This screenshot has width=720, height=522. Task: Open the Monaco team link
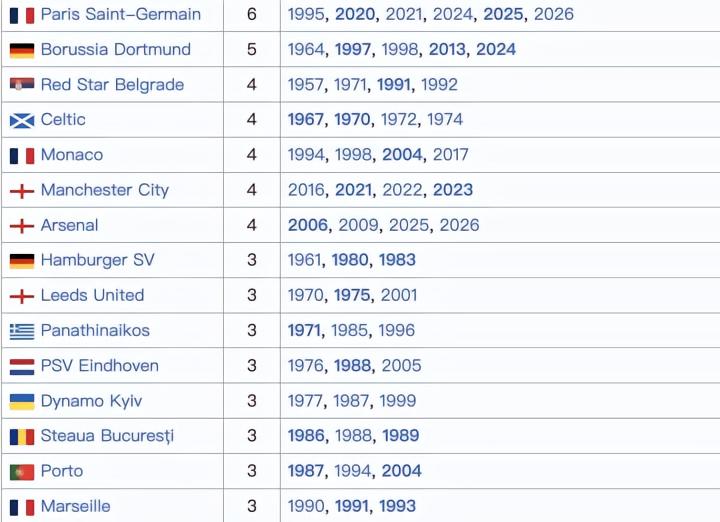(71, 155)
